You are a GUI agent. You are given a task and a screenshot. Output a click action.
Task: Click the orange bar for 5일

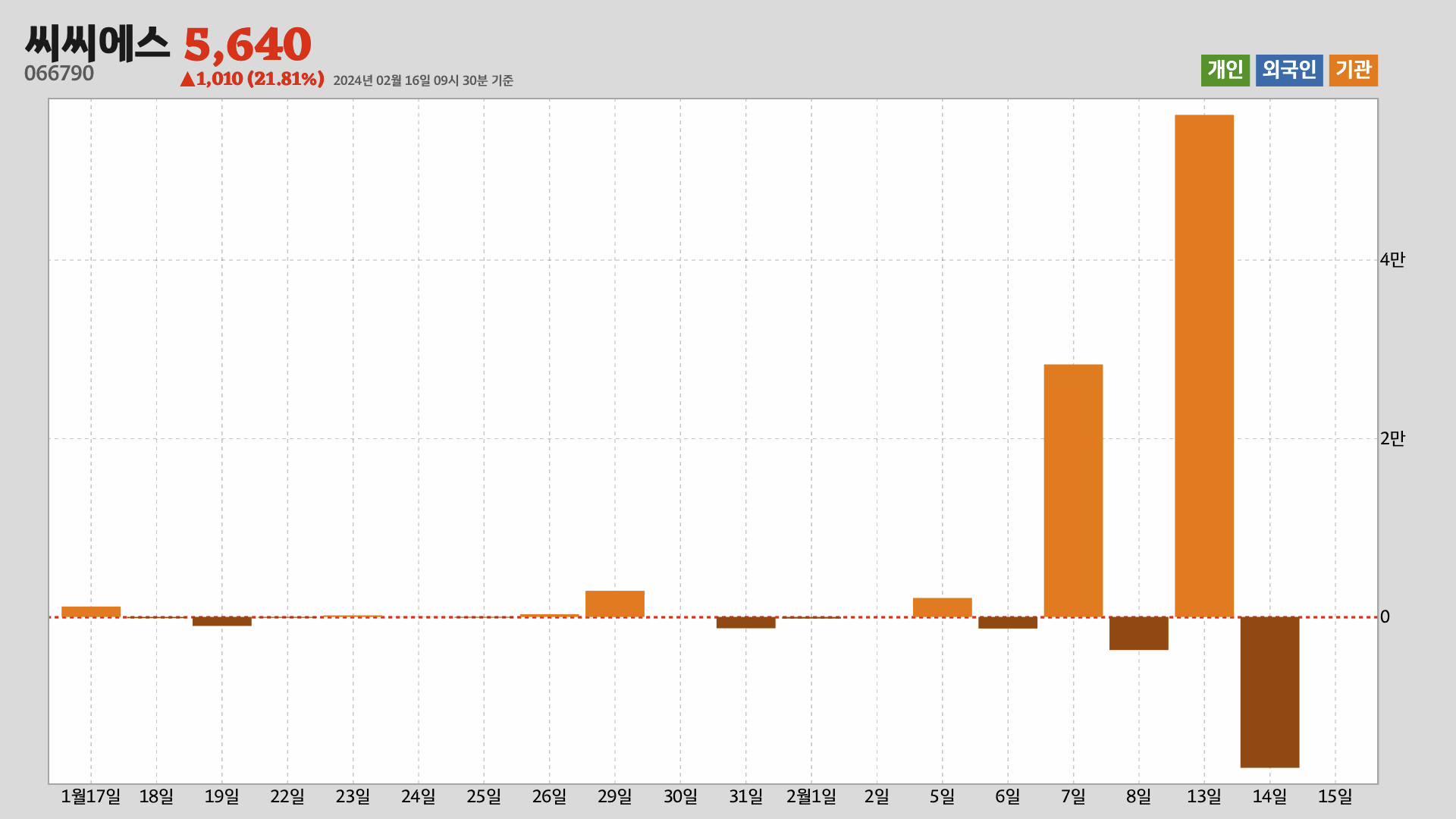coord(942,607)
